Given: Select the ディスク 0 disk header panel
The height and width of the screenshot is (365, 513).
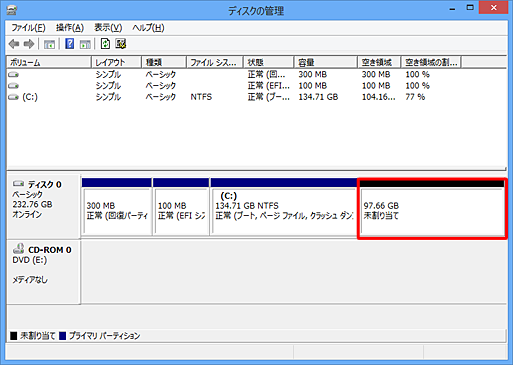Looking at the screenshot, I should (43, 206).
